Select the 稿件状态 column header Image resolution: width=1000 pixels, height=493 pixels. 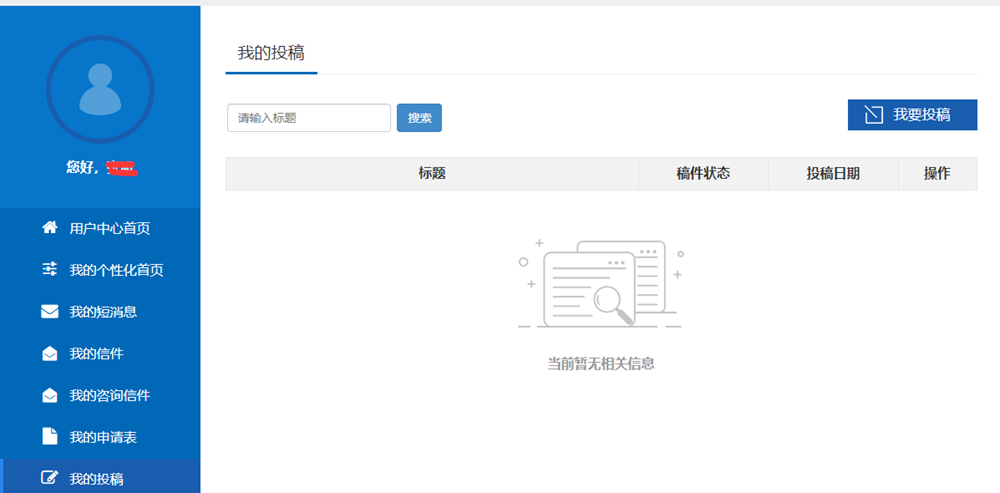pyautogui.click(x=703, y=174)
